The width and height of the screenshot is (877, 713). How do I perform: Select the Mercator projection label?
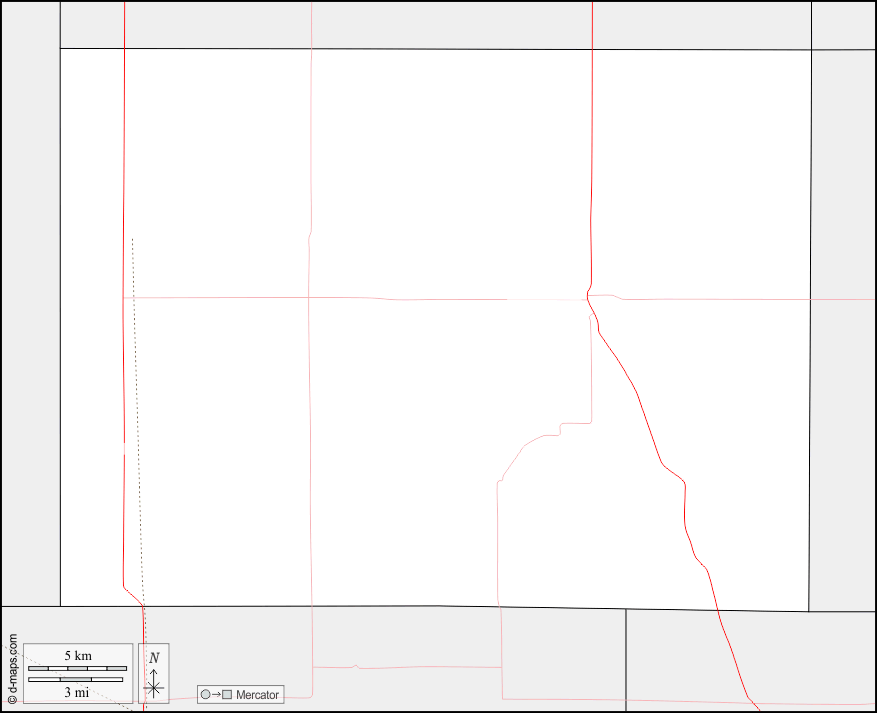pyautogui.click(x=257, y=694)
